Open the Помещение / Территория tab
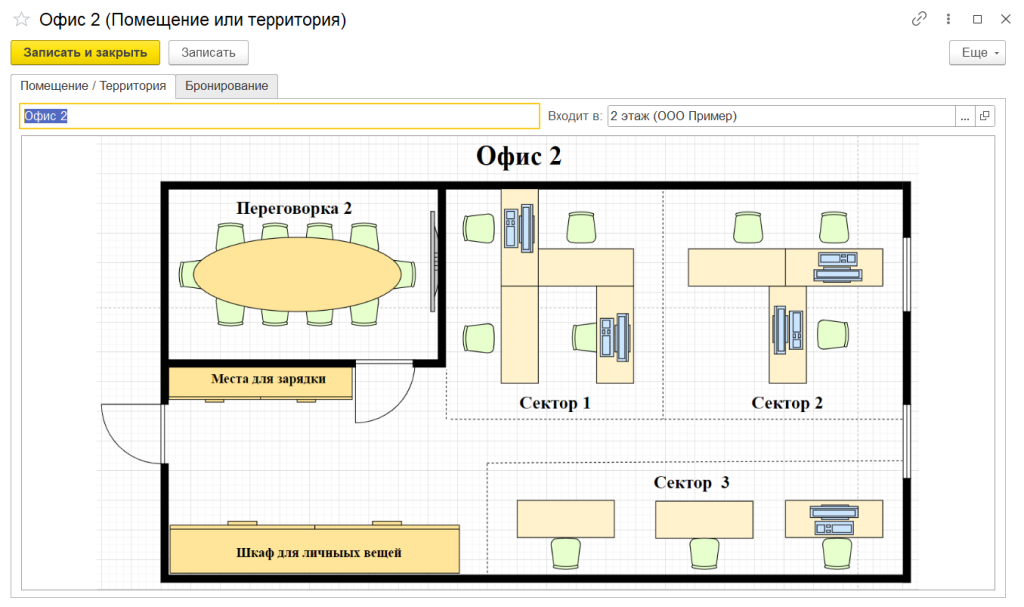 [x=93, y=86]
